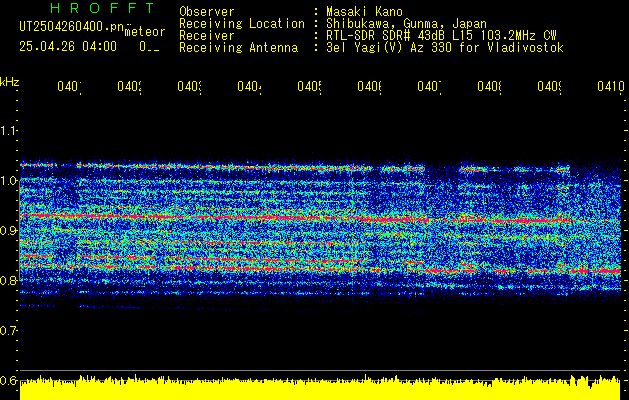Viewport: 629px width, 400px height.
Task: Click the 0404 time marker
Action: [249, 86]
